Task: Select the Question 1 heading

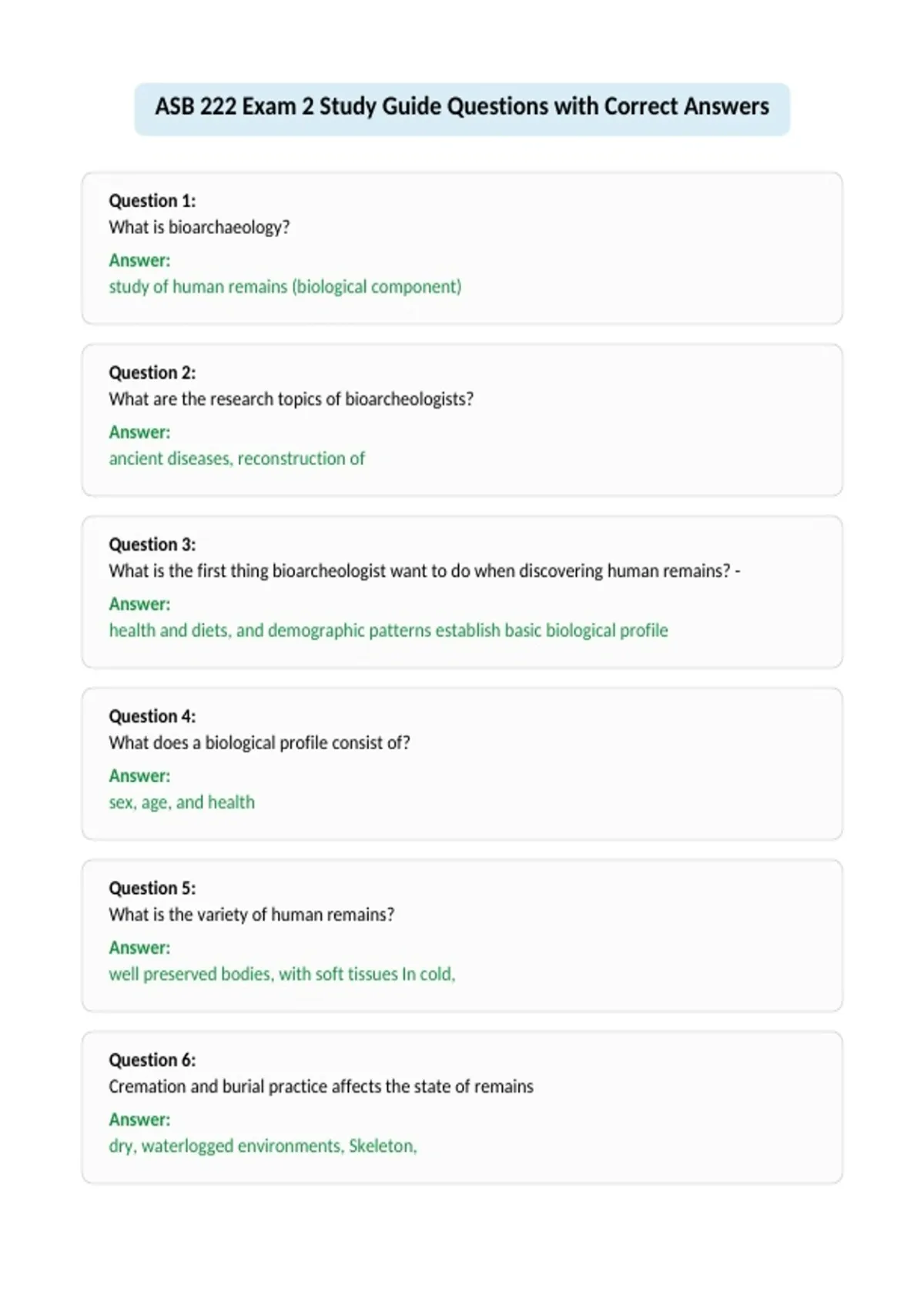Action: [152, 201]
